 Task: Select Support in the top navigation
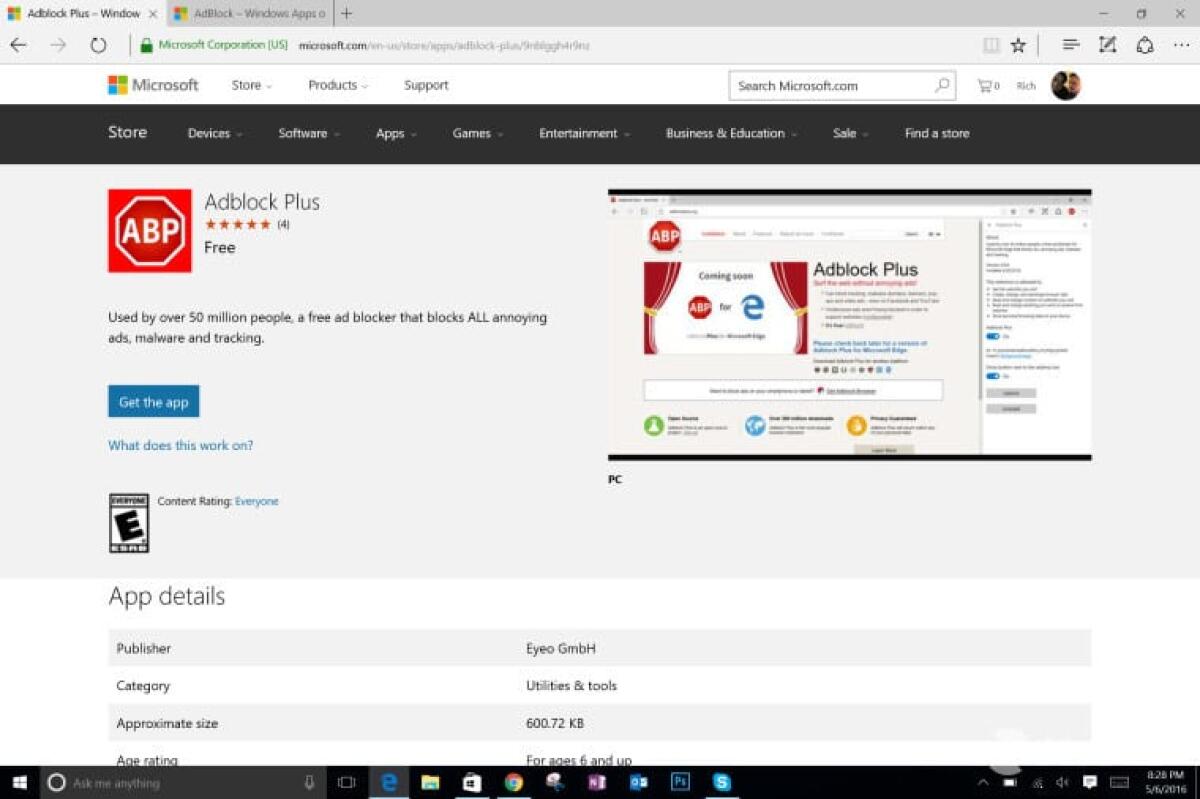click(x=426, y=85)
